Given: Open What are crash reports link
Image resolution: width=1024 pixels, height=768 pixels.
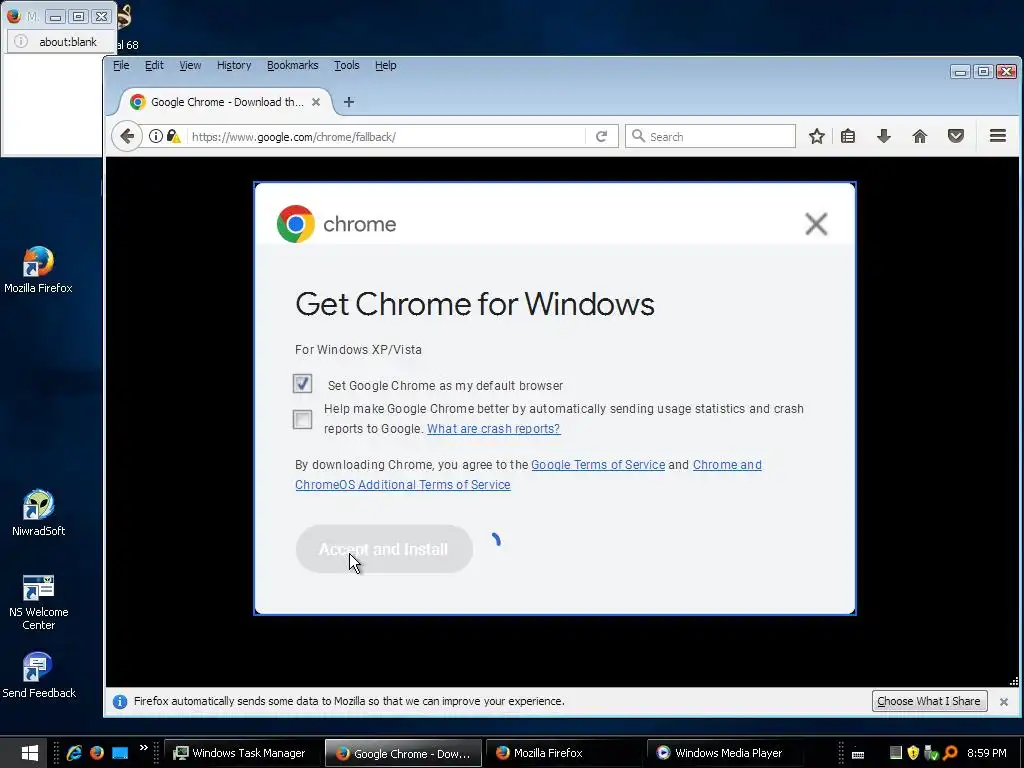Looking at the screenshot, I should (493, 428).
